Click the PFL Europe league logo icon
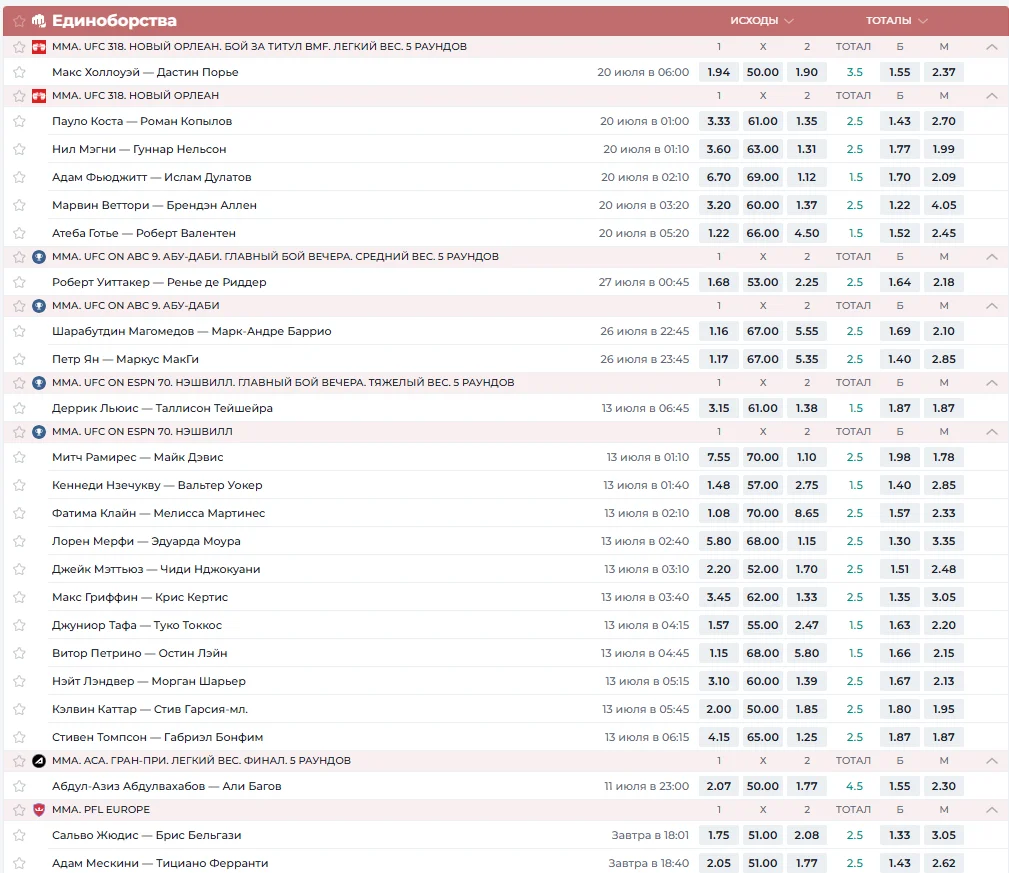Viewport: 1009px width, 873px height. (39, 810)
